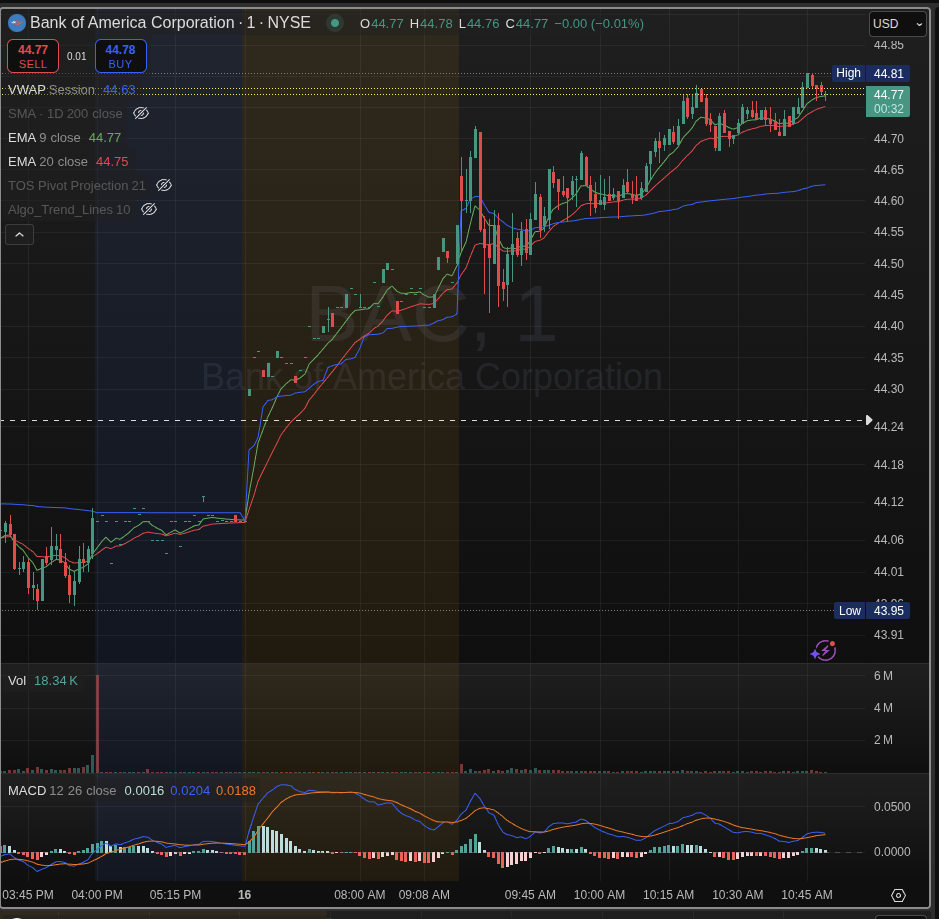Select the SMA 1D 200 close legend
Viewport: 939px width, 919px height.
(x=65, y=114)
